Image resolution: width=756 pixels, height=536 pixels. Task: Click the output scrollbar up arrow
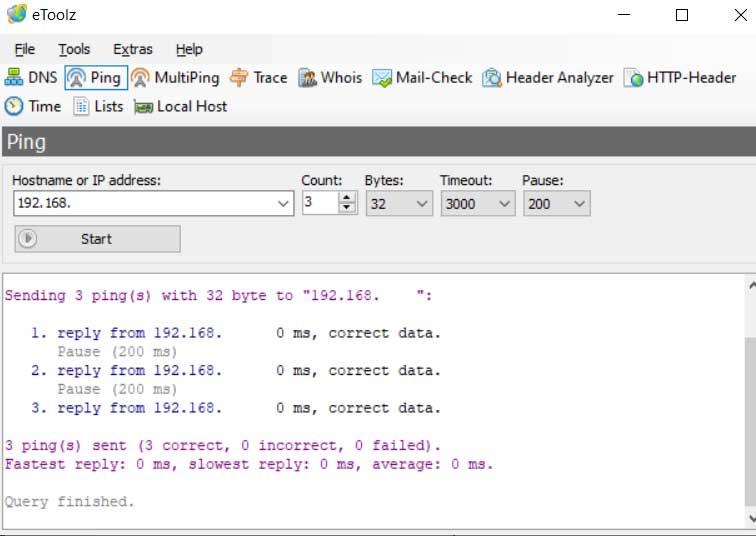tap(751, 285)
